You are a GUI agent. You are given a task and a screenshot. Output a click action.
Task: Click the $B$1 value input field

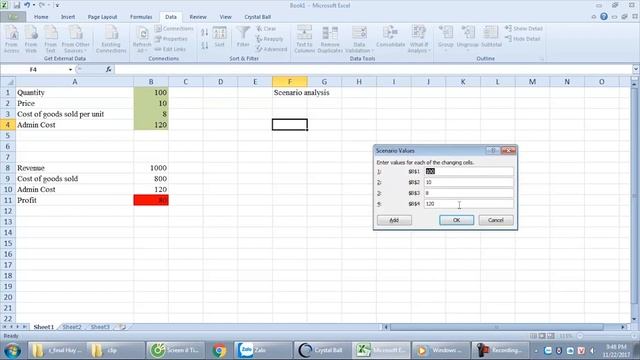point(468,171)
